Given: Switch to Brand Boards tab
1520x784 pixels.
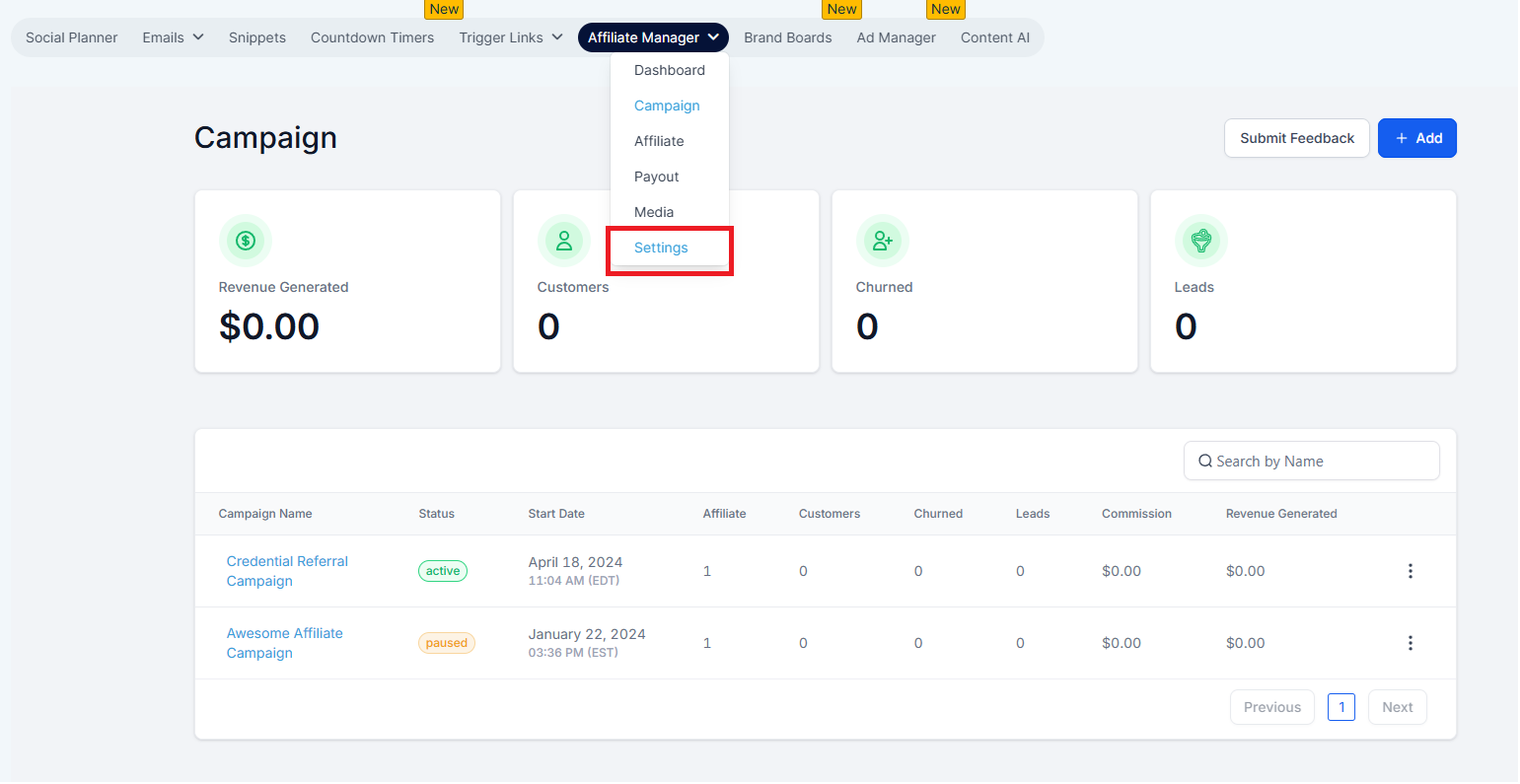Looking at the screenshot, I should pyautogui.click(x=788, y=37).
